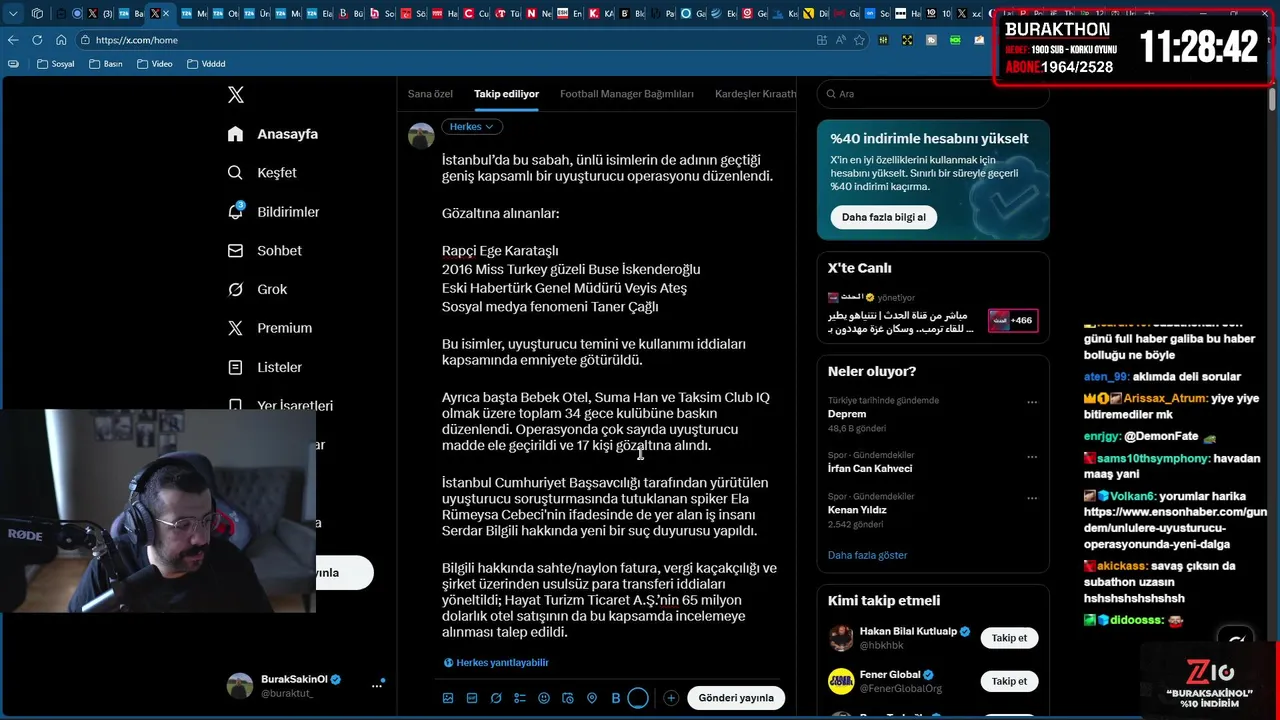
Task: Add a poll to post
Action: coord(520,698)
